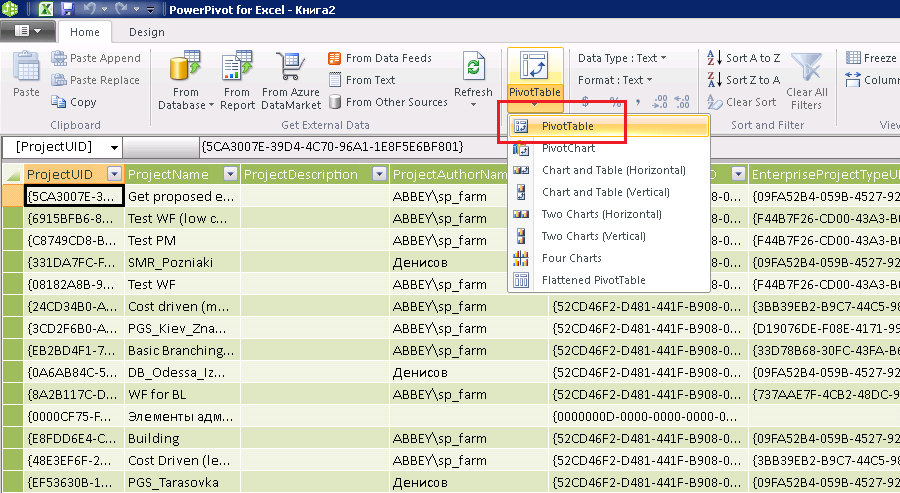Open the Data Type : Text dropdown
900x493 pixels.
coord(622,58)
